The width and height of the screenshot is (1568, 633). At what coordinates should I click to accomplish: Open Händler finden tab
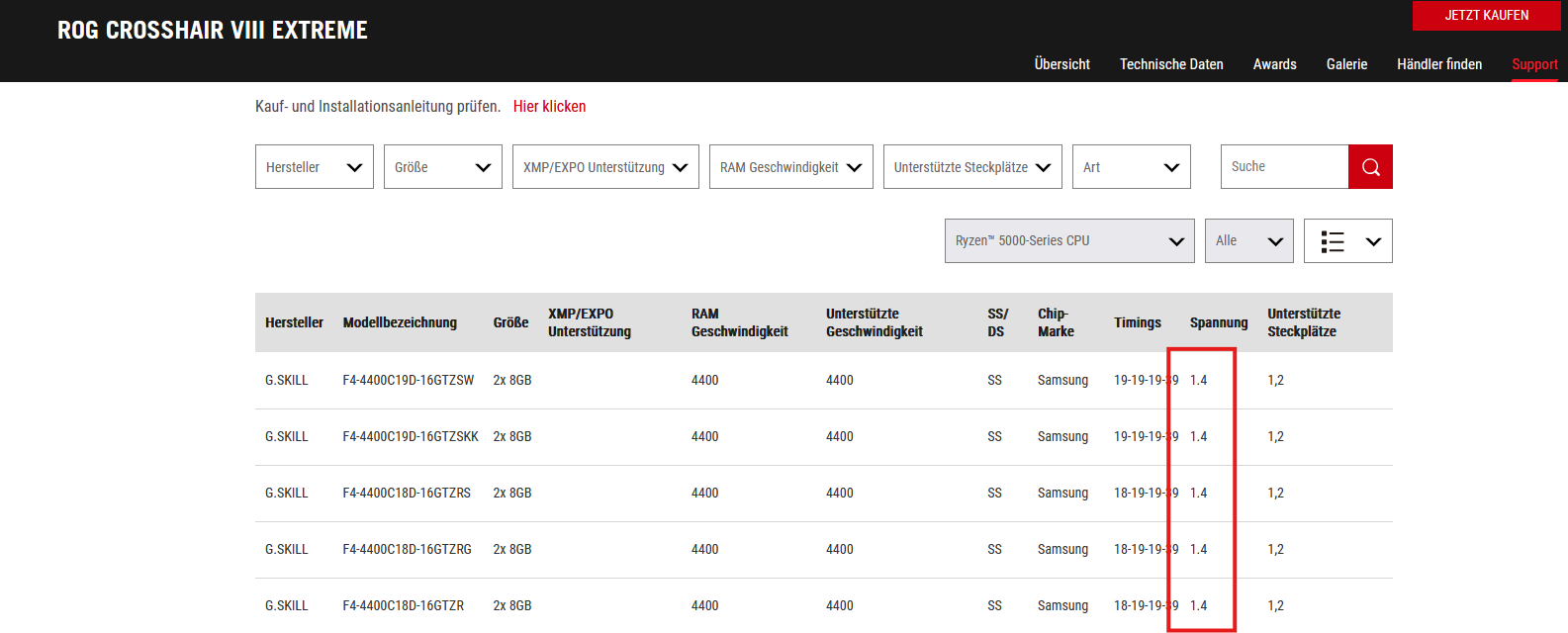1439,64
